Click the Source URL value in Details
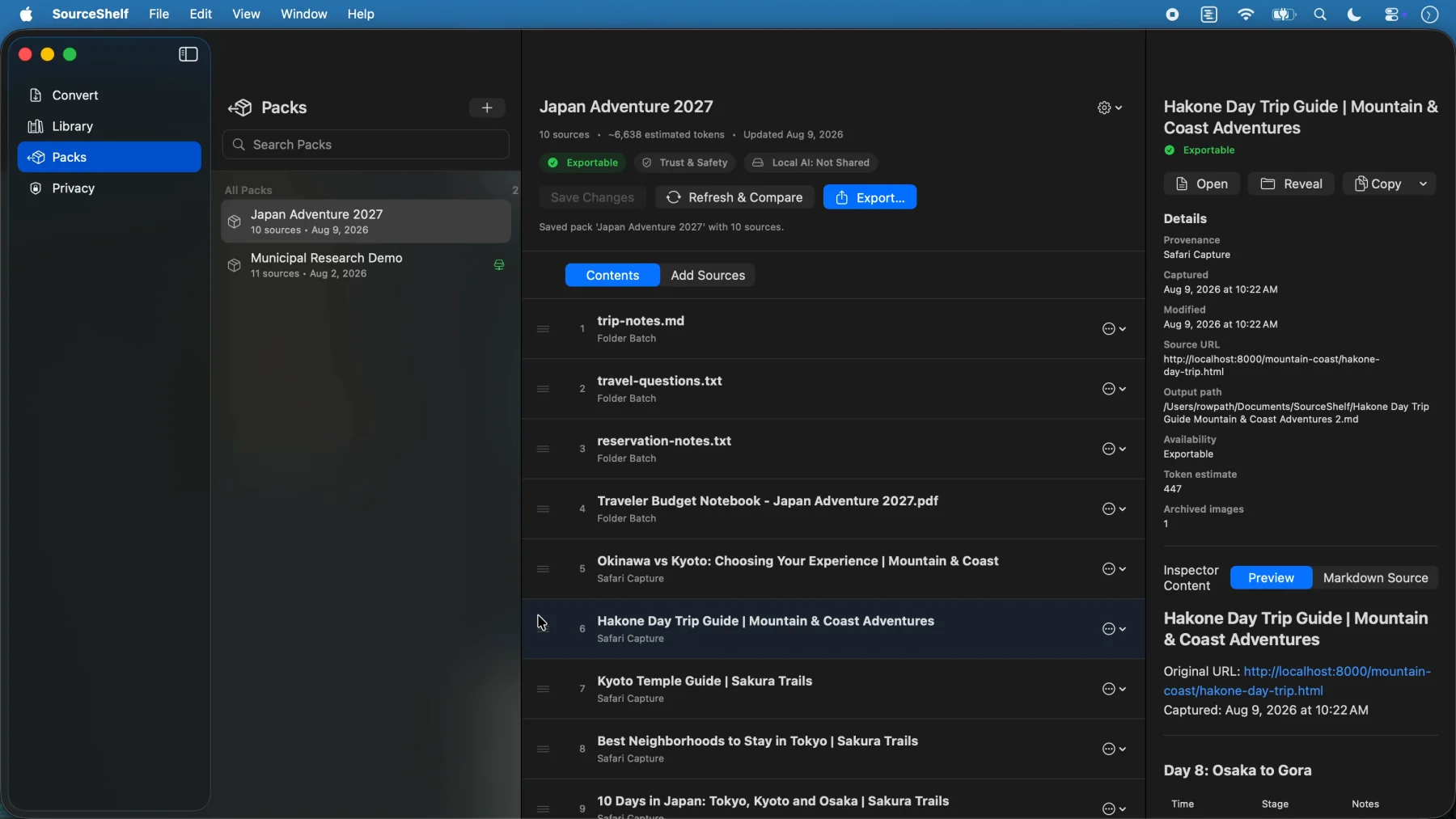Viewport: 1456px width, 819px height. tap(1272, 365)
